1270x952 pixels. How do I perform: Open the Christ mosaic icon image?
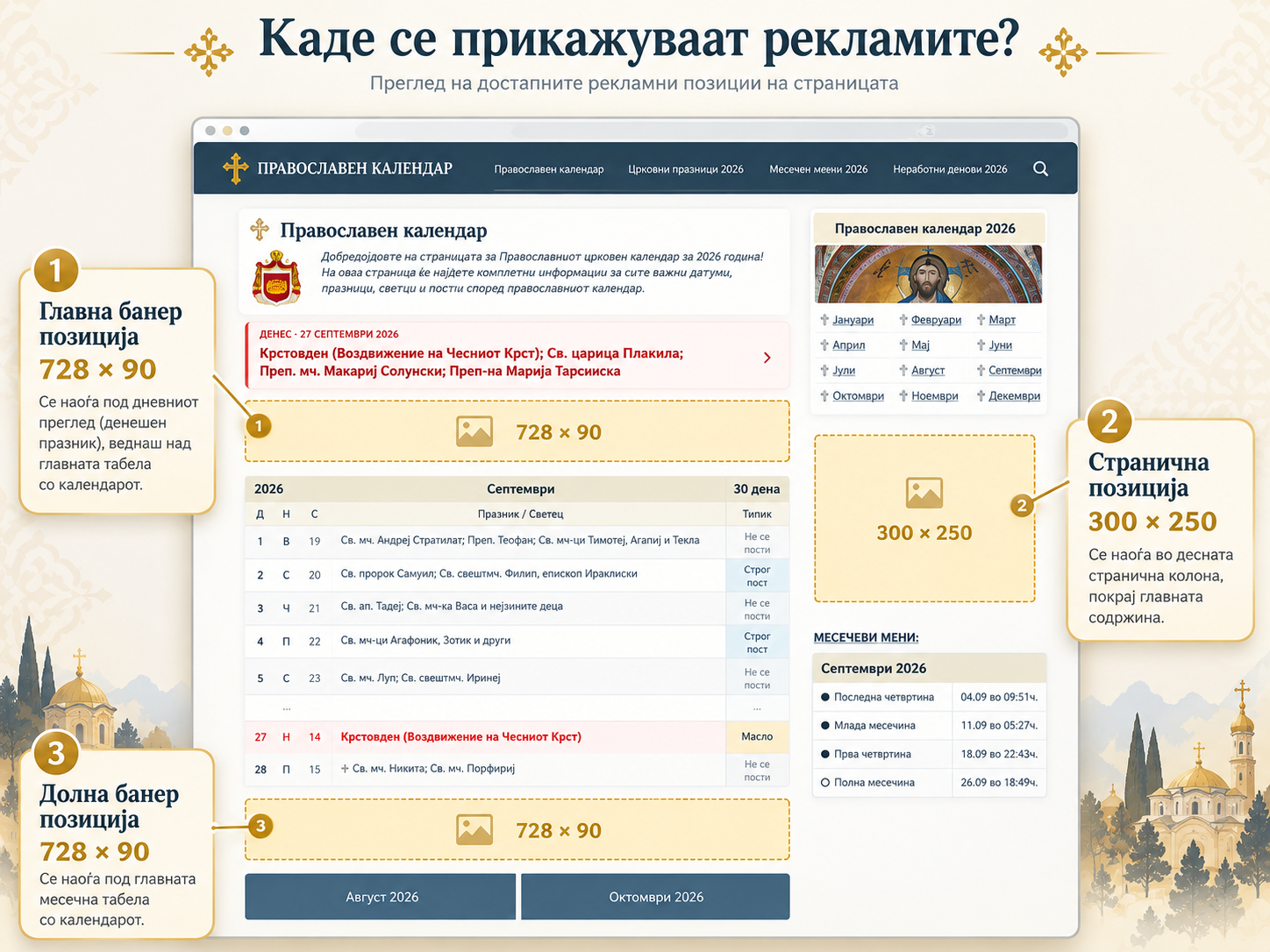coord(928,274)
